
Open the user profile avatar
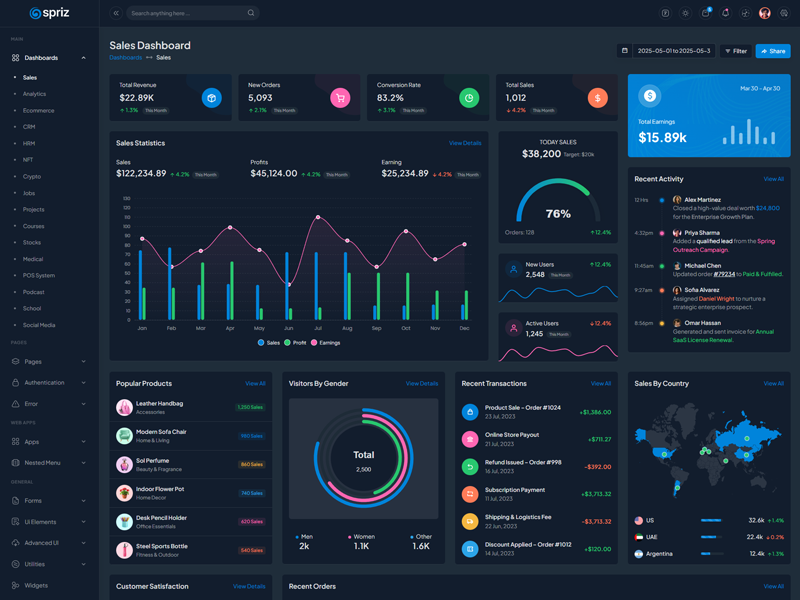(765, 13)
